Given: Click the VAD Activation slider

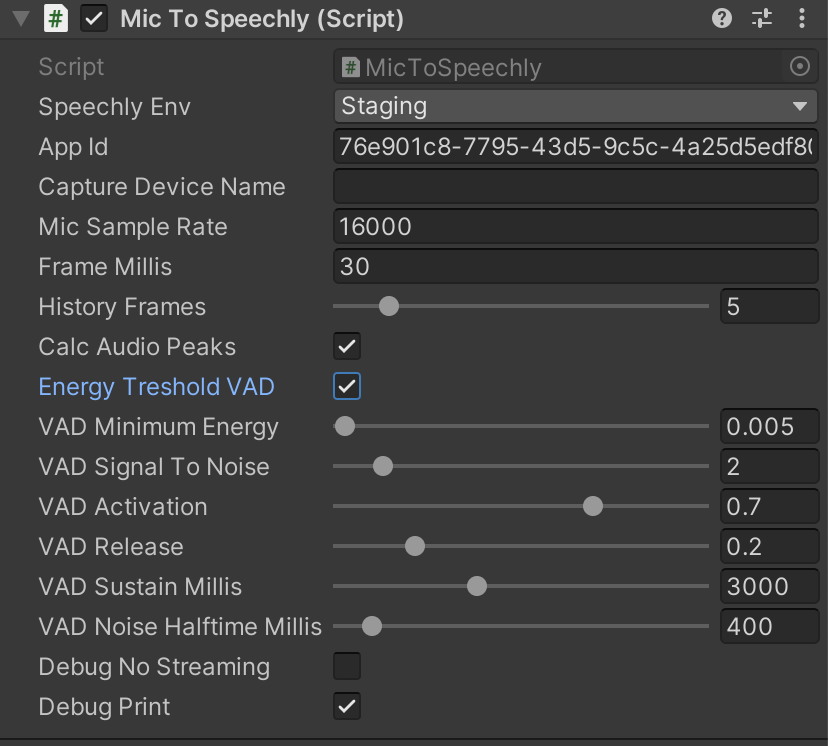Looking at the screenshot, I should click(521, 506).
